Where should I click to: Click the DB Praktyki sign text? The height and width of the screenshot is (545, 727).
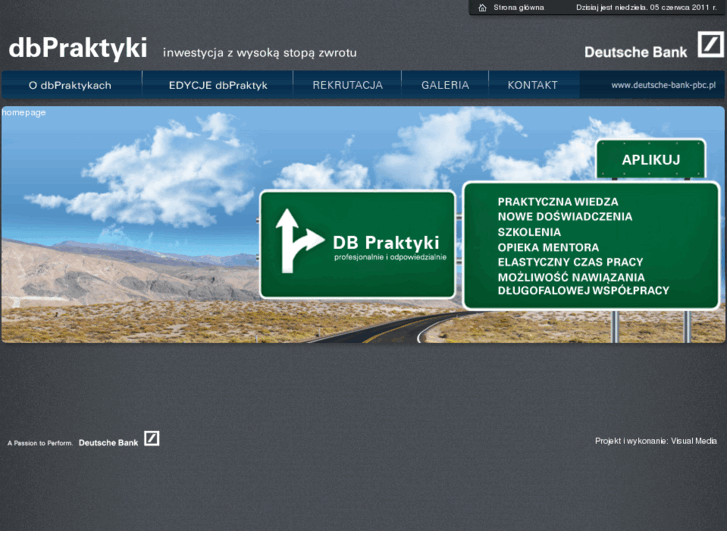386,243
